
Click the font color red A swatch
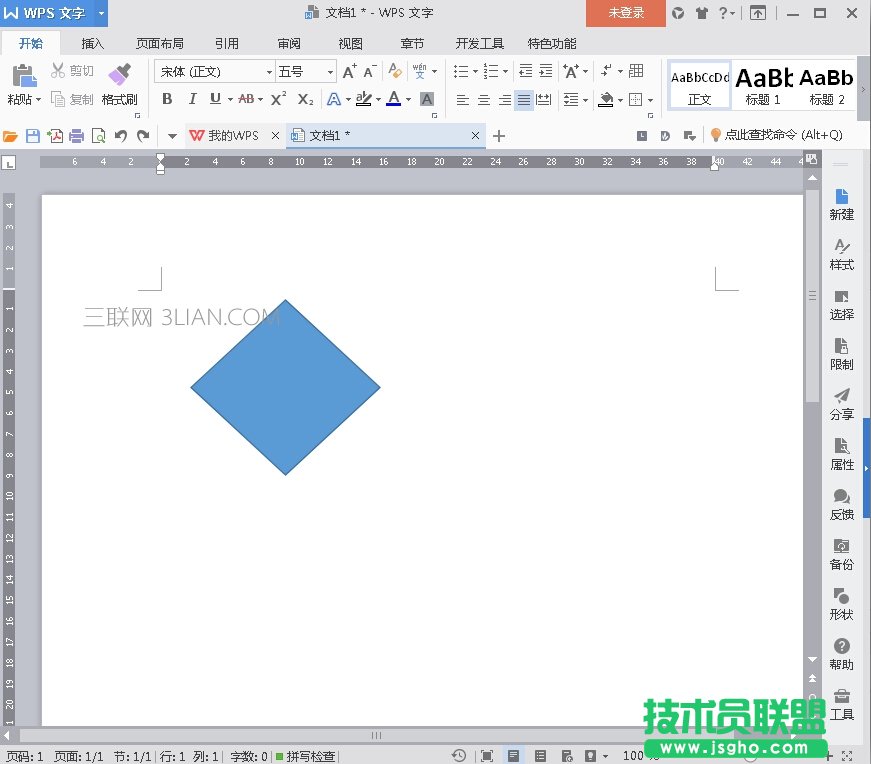[x=393, y=98]
